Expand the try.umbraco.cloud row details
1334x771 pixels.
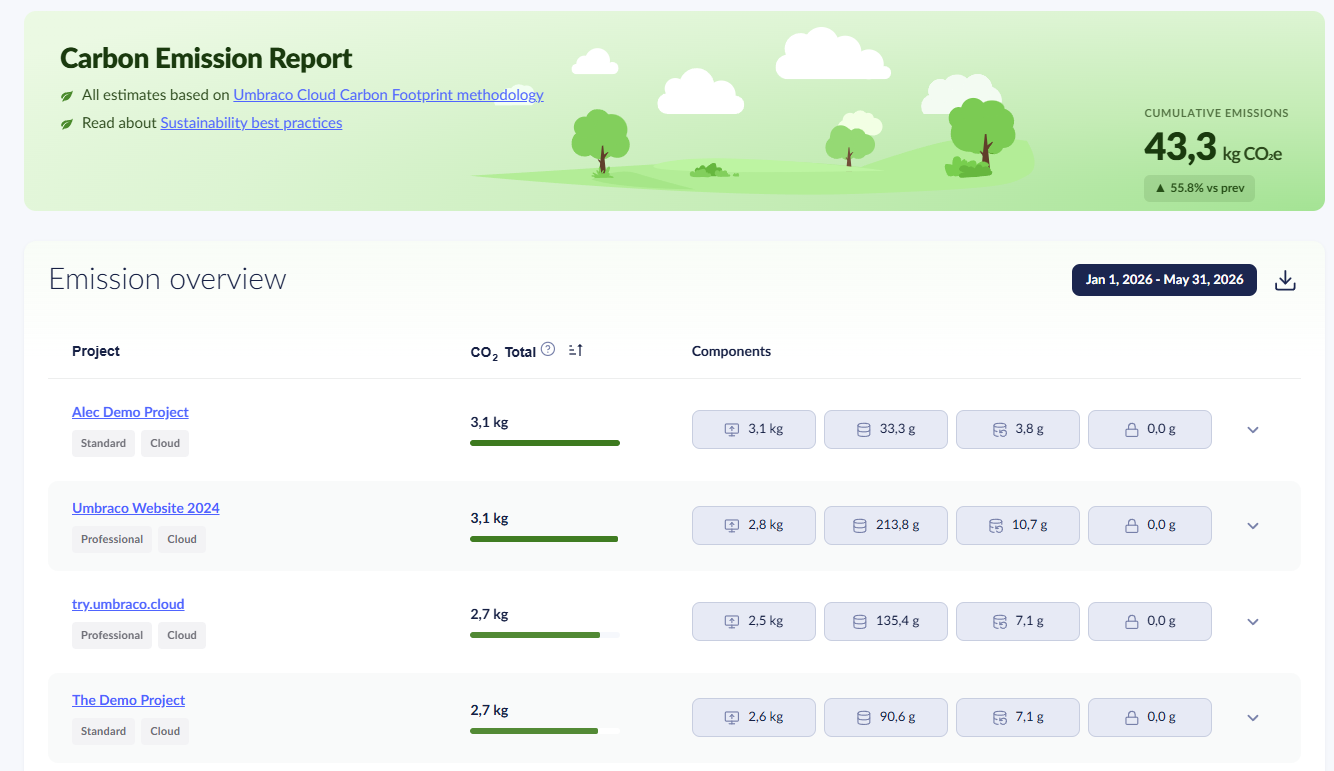pyautogui.click(x=1253, y=622)
